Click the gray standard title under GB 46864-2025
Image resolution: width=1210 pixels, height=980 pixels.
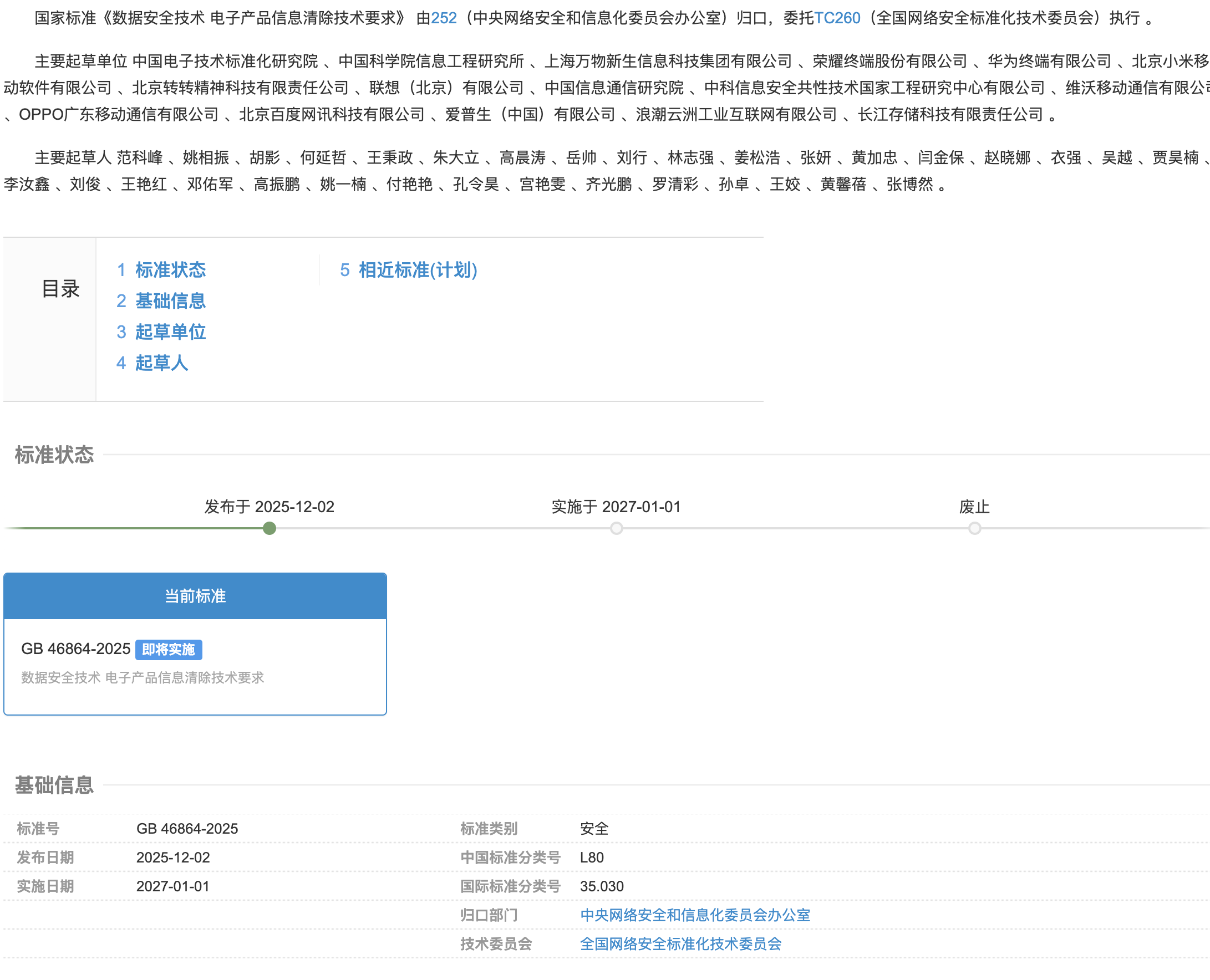tap(143, 677)
